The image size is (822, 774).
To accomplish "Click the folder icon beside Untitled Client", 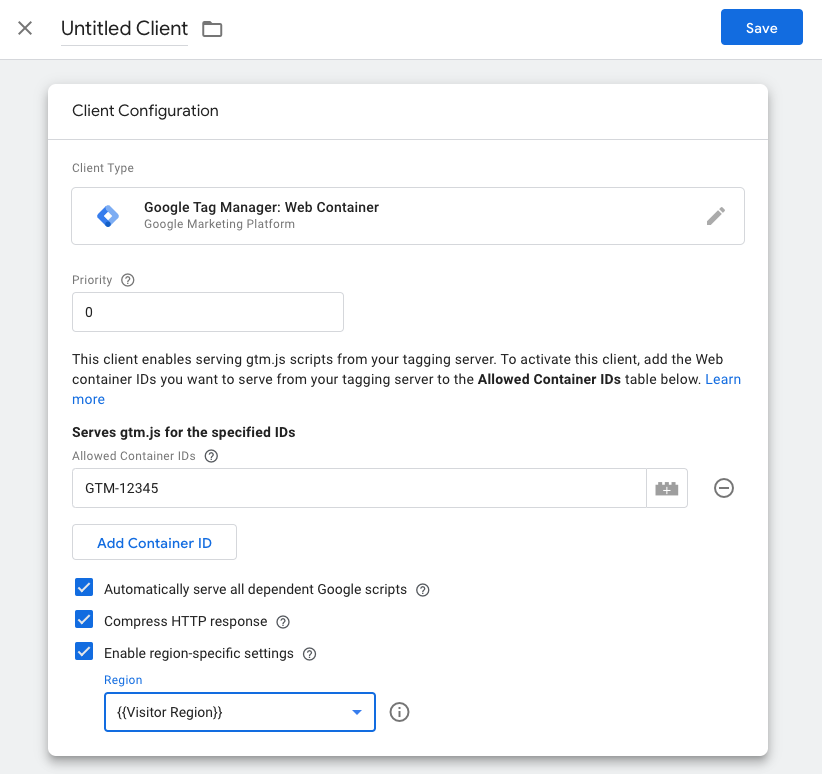I will [x=211, y=29].
